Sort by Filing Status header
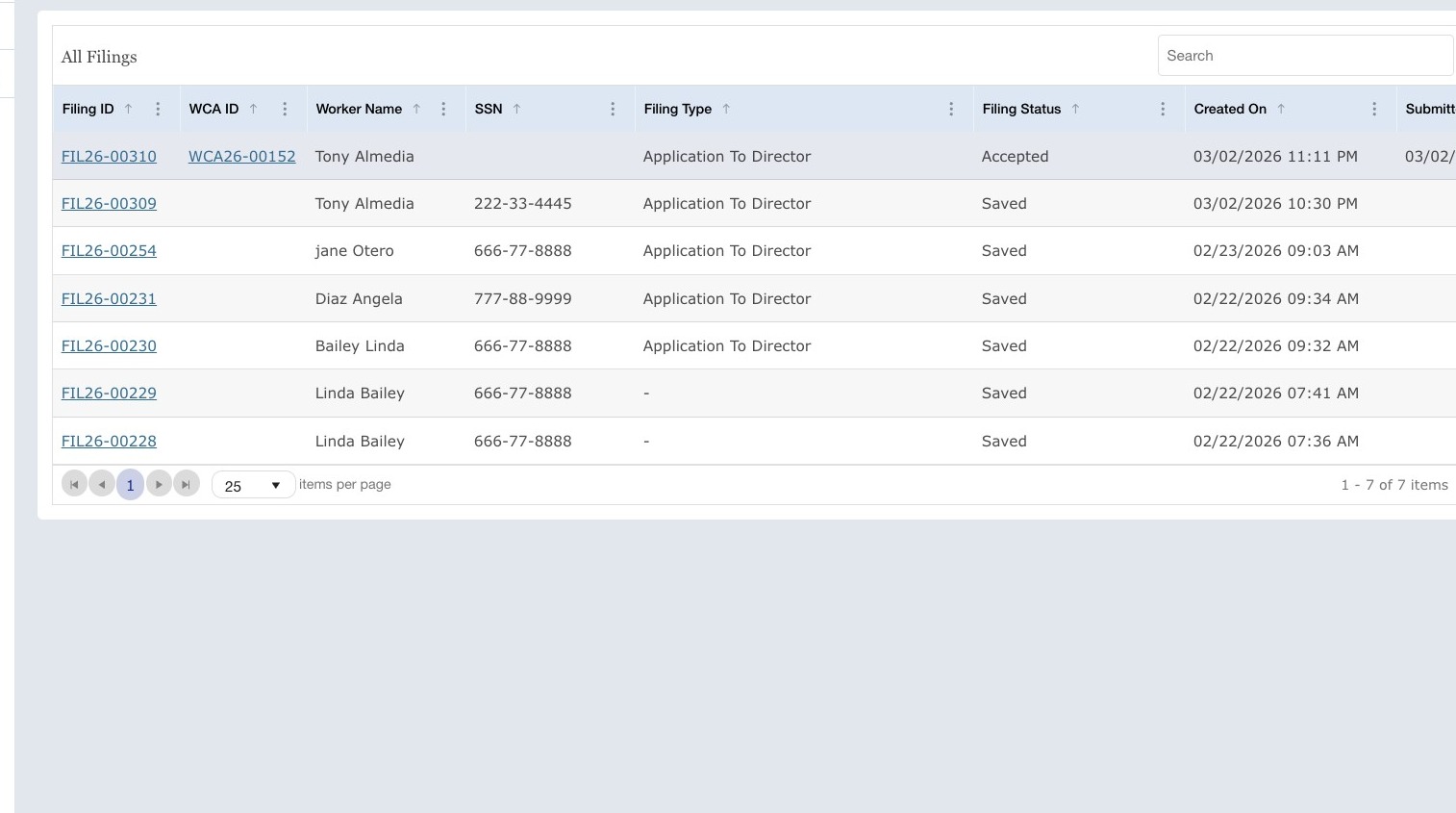1456x813 pixels. pyautogui.click(x=1021, y=109)
